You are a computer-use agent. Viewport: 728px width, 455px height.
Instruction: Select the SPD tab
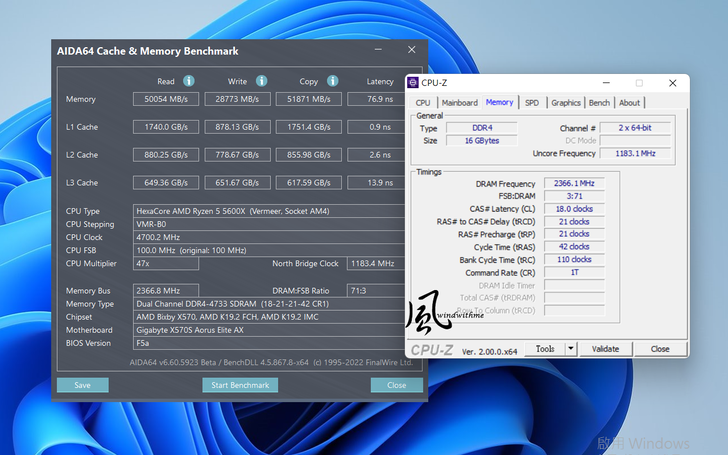coord(532,103)
